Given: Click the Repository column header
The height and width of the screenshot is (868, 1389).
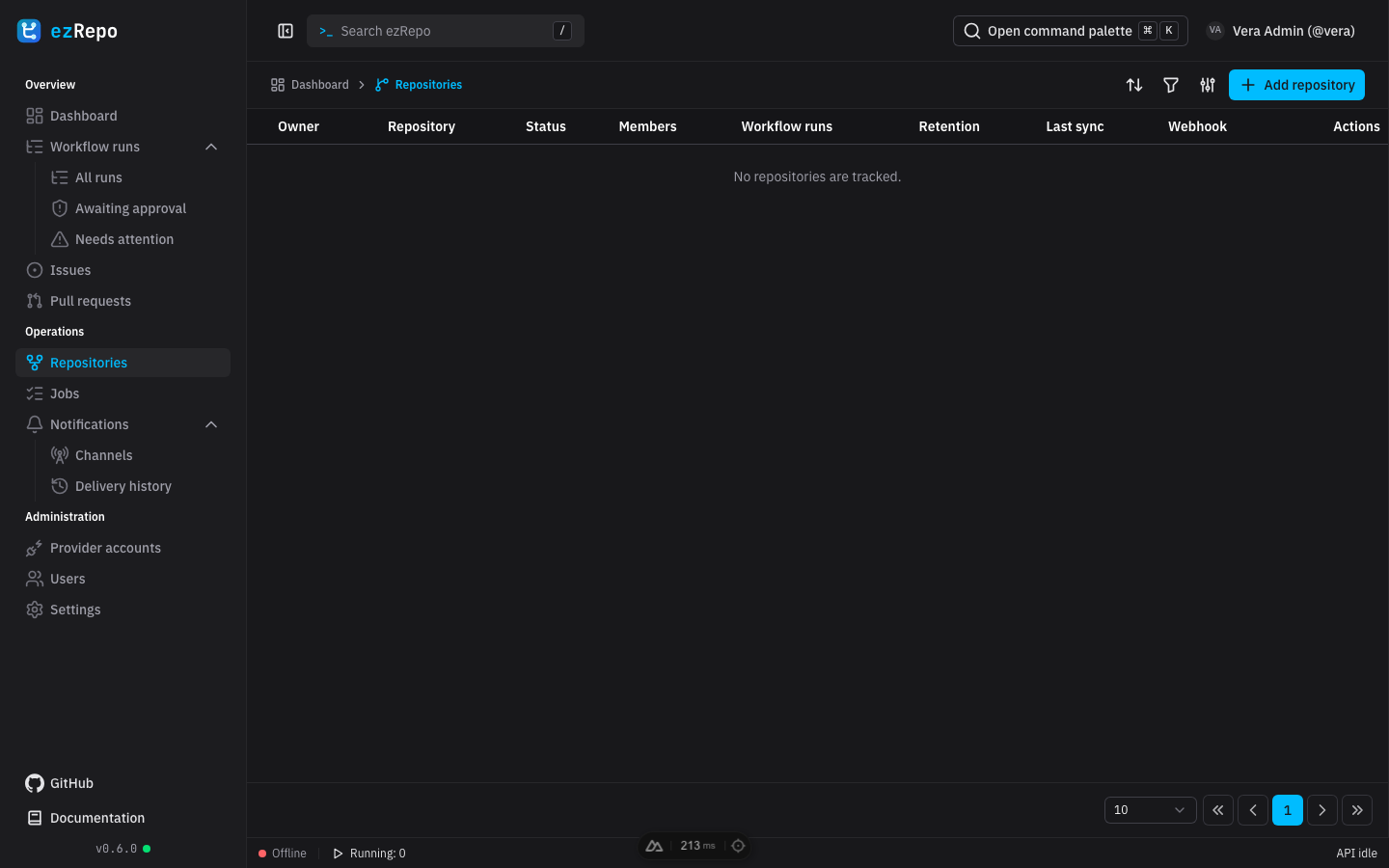Looking at the screenshot, I should pos(422,126).
